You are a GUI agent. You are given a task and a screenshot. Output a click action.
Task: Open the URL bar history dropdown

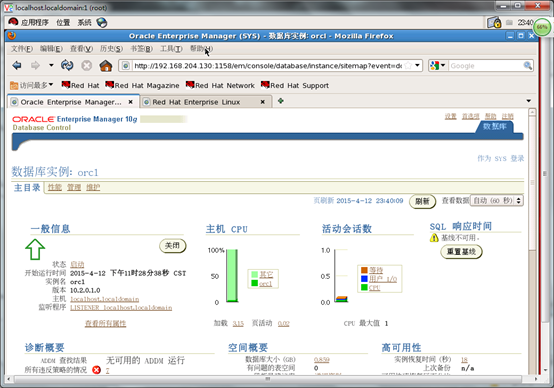(417, 65)
